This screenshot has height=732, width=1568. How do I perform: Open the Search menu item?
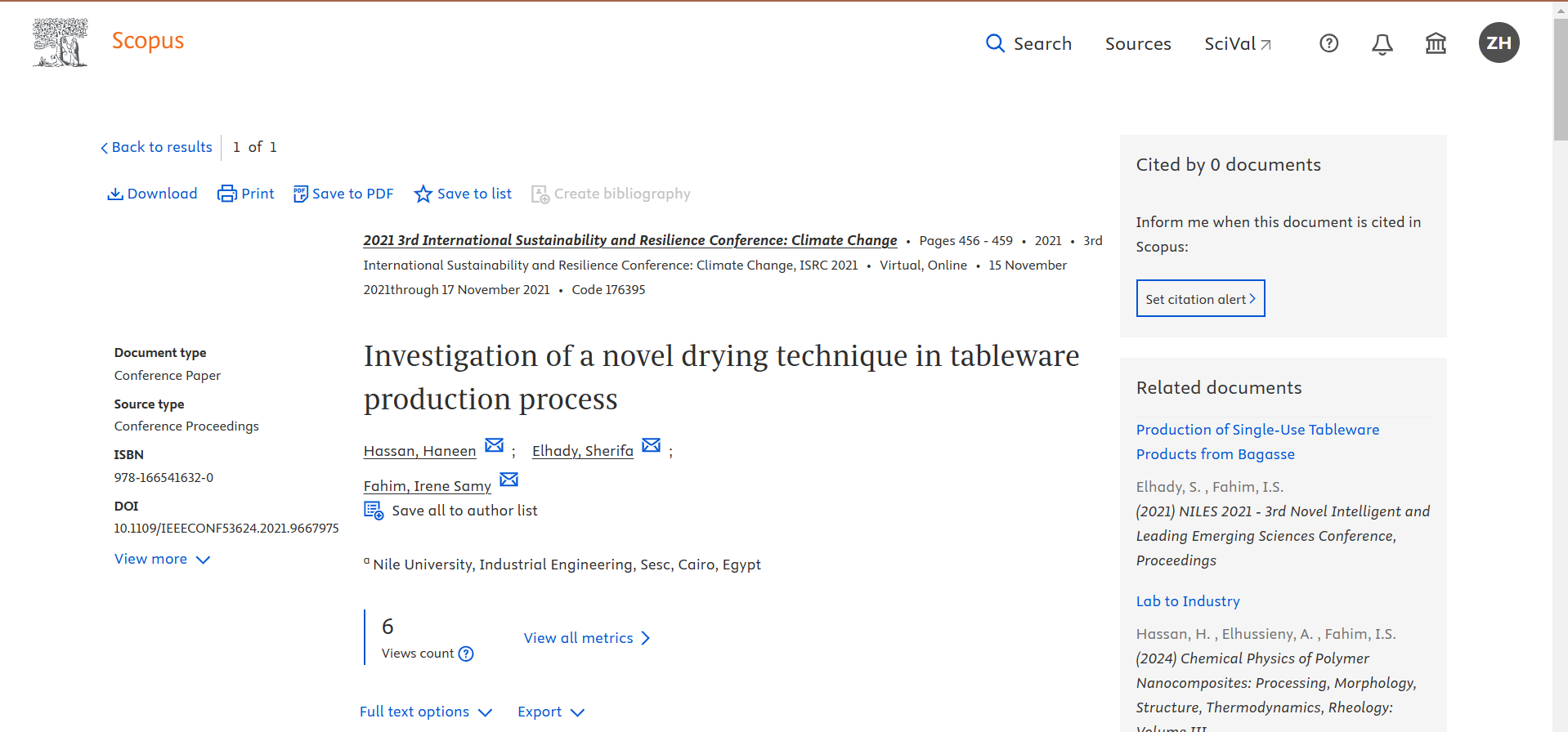pos(1028,44)
